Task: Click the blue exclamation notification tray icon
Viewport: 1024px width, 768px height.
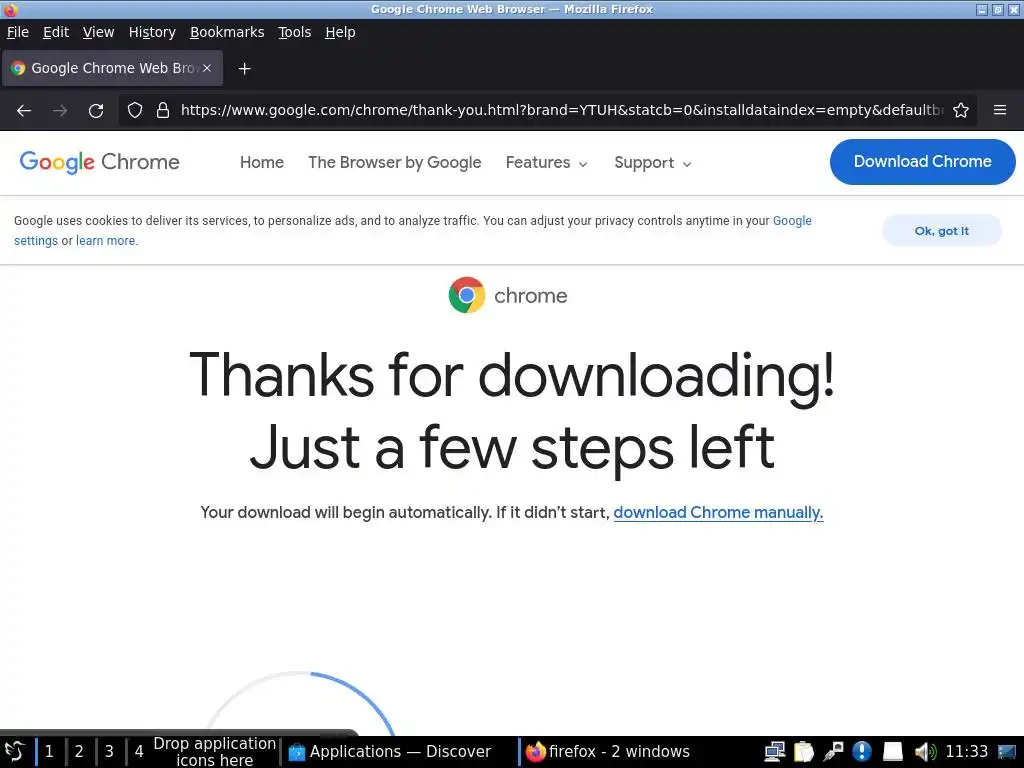Action: pos(862,752)
